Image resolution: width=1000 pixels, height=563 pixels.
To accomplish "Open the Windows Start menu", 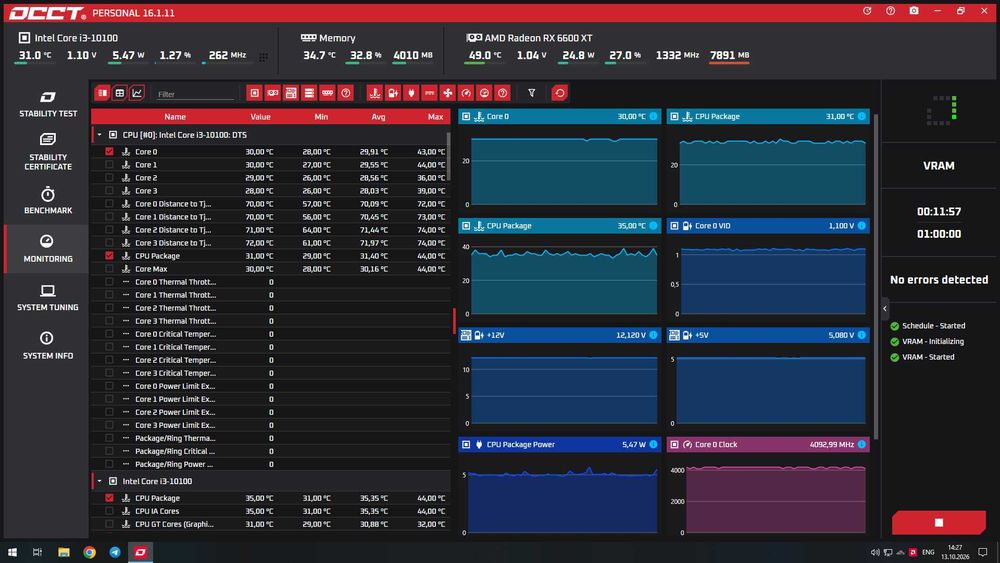I will (x=11, y=552).
